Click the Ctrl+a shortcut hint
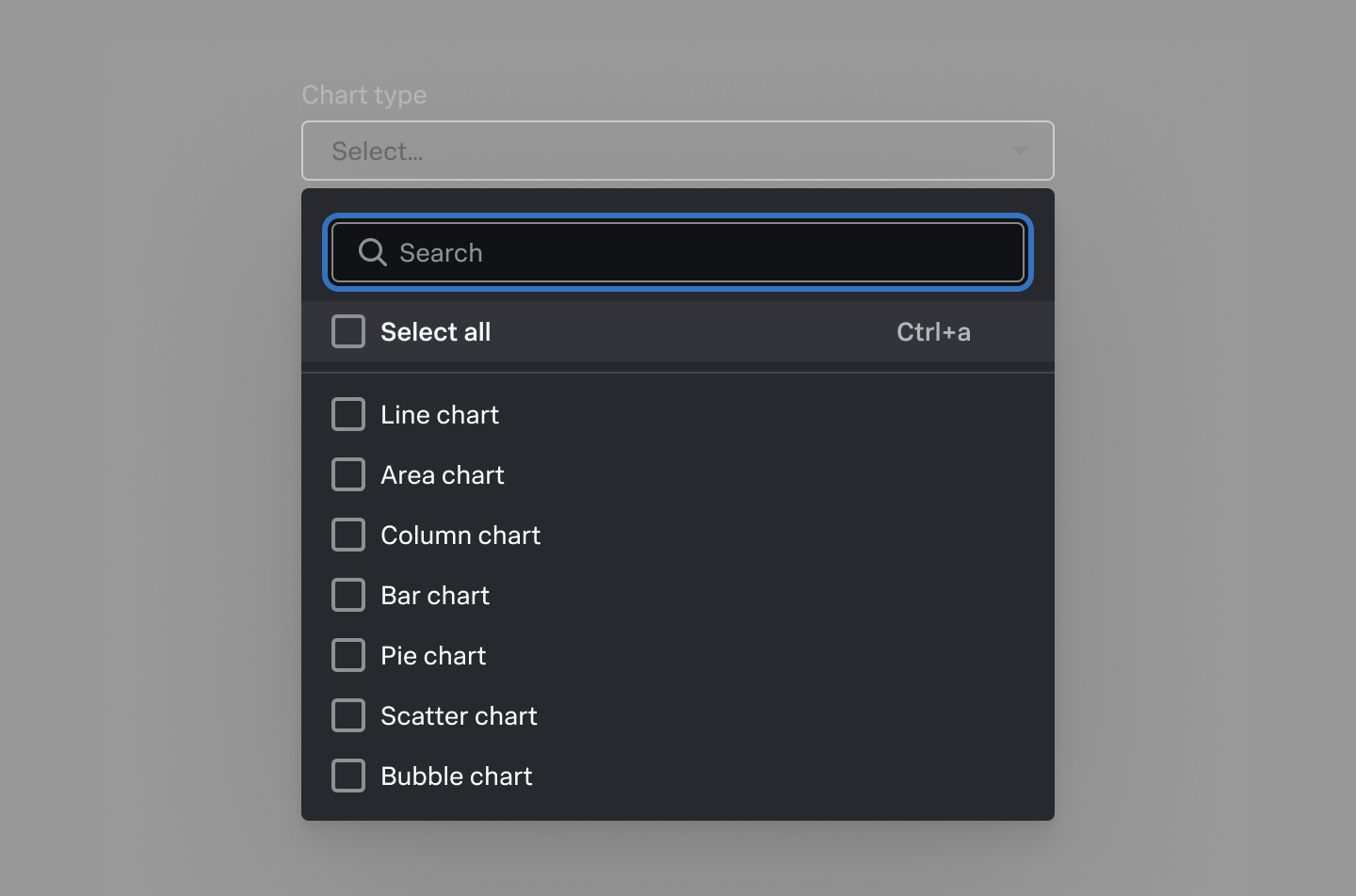The width and height of the screenshot is (1356, 896). point(934,331)
